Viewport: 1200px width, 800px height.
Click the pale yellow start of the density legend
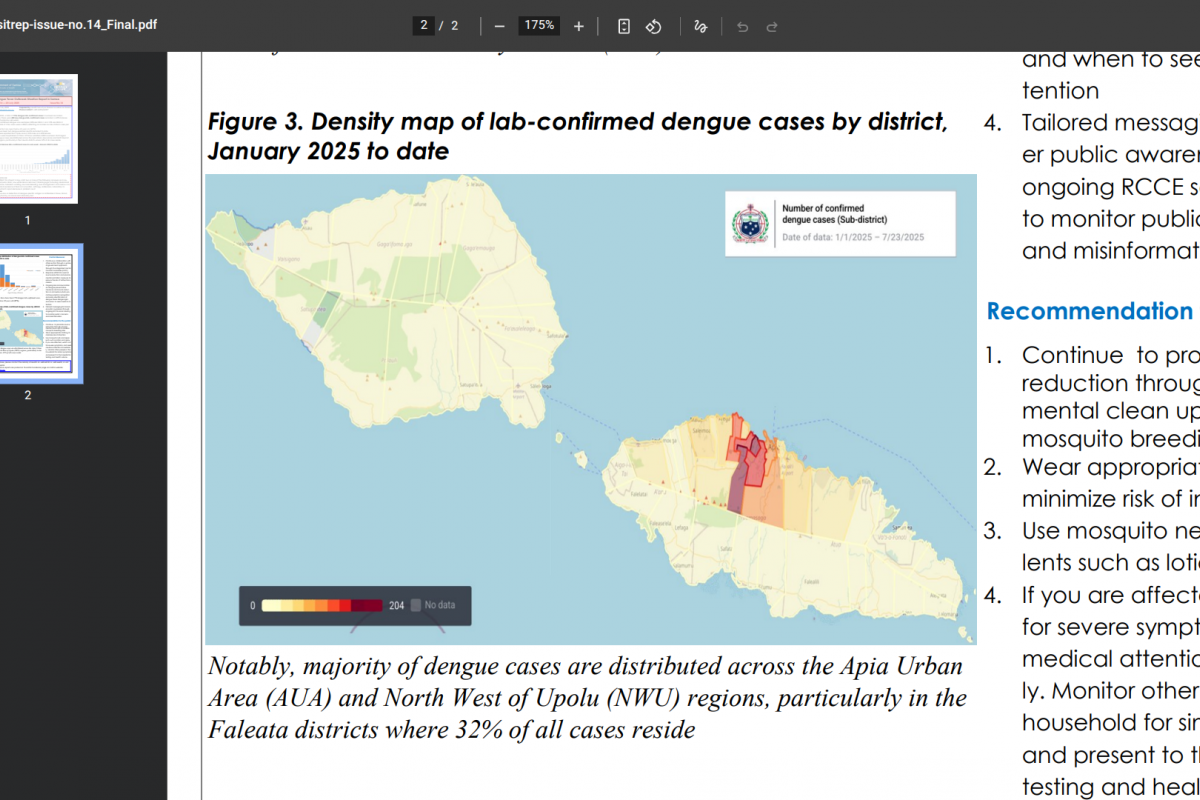click(270, 605)
